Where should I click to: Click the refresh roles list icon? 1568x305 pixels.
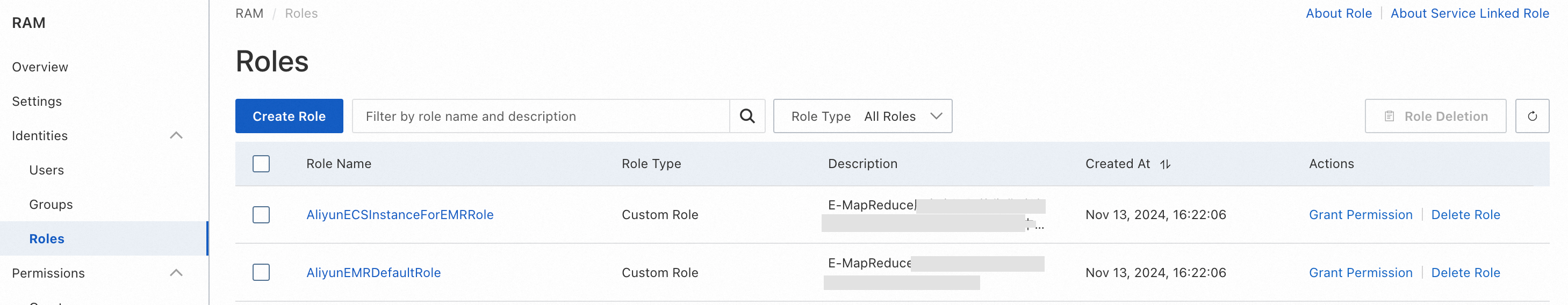(1531, 117)
